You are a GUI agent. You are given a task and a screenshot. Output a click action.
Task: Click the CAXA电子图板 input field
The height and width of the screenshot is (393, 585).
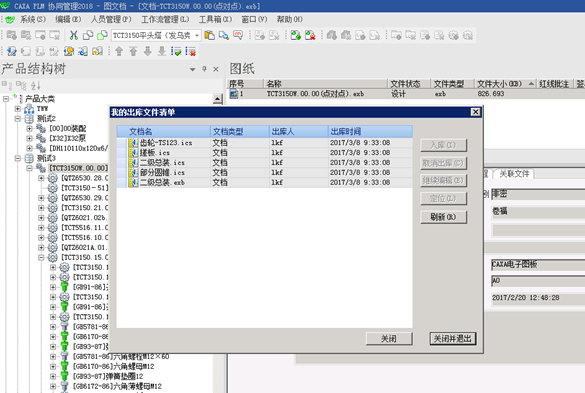click(x=538, y=265)
